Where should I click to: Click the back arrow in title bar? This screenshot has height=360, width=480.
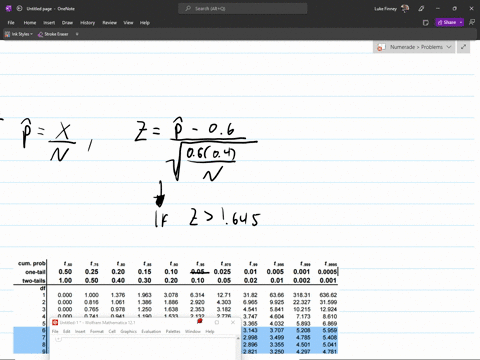(x=19, y=9)
